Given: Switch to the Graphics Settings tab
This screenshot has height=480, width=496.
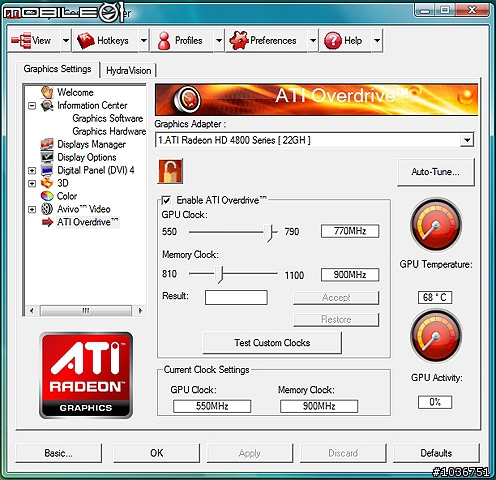Looking at the screenshot, I should [57, 69].
